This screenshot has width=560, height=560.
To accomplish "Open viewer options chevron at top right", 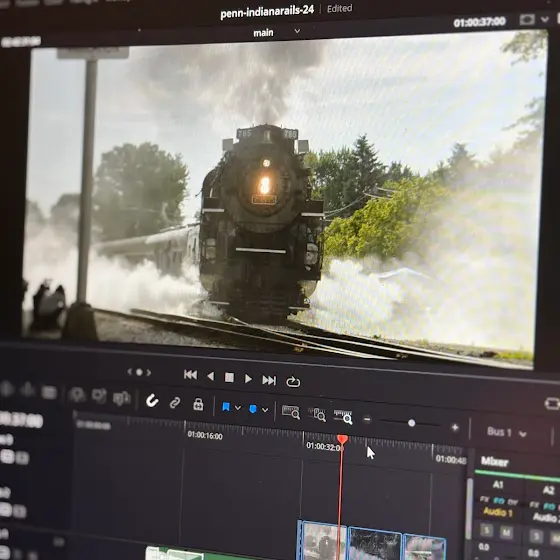I will (x=545, y=19).
